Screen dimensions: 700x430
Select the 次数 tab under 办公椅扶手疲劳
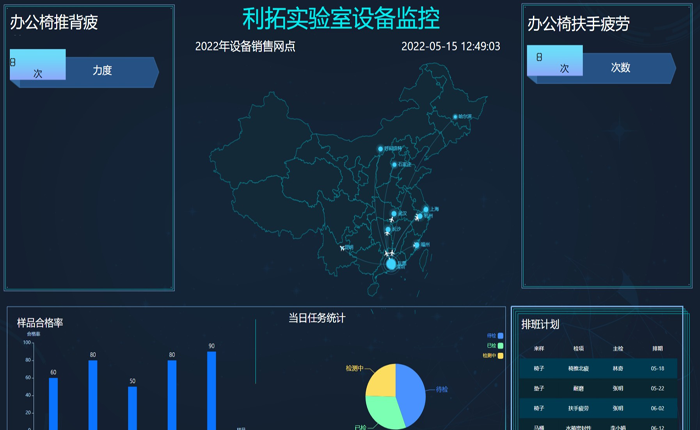tap(621, 68)
